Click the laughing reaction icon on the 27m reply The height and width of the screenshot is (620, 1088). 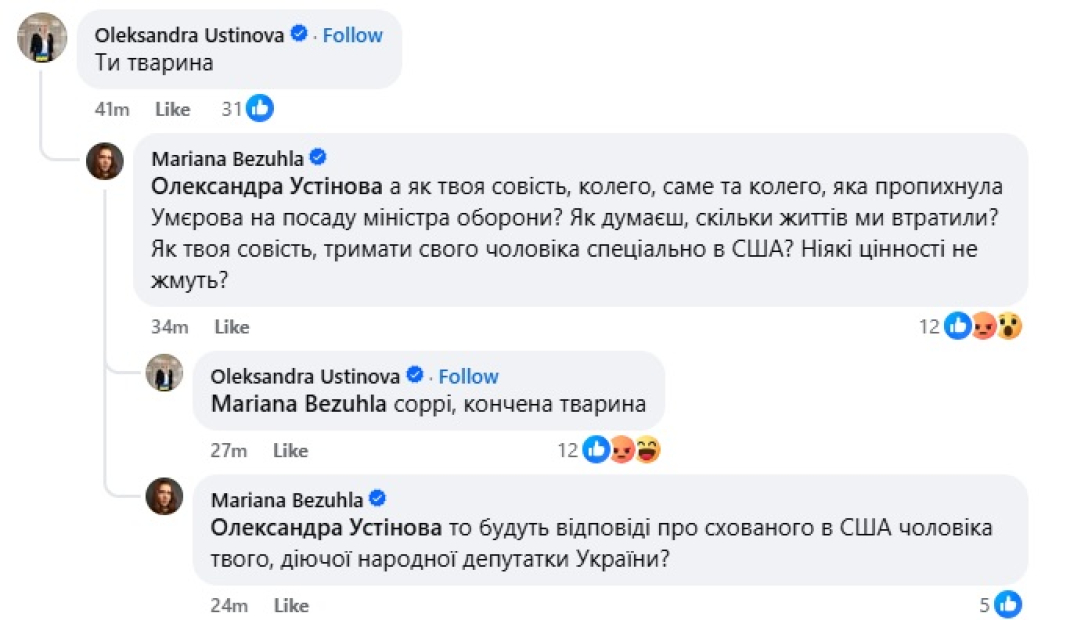(x=648, y=450)
